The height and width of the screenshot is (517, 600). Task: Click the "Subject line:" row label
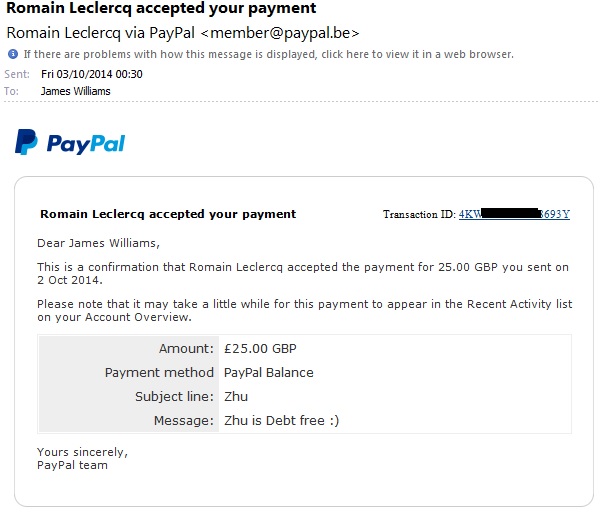tap(174, 397)
